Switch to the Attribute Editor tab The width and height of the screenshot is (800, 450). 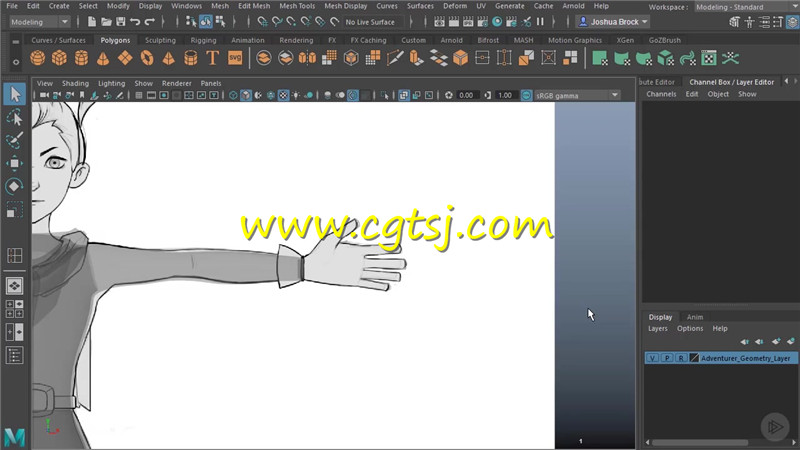tap(657, 82)
